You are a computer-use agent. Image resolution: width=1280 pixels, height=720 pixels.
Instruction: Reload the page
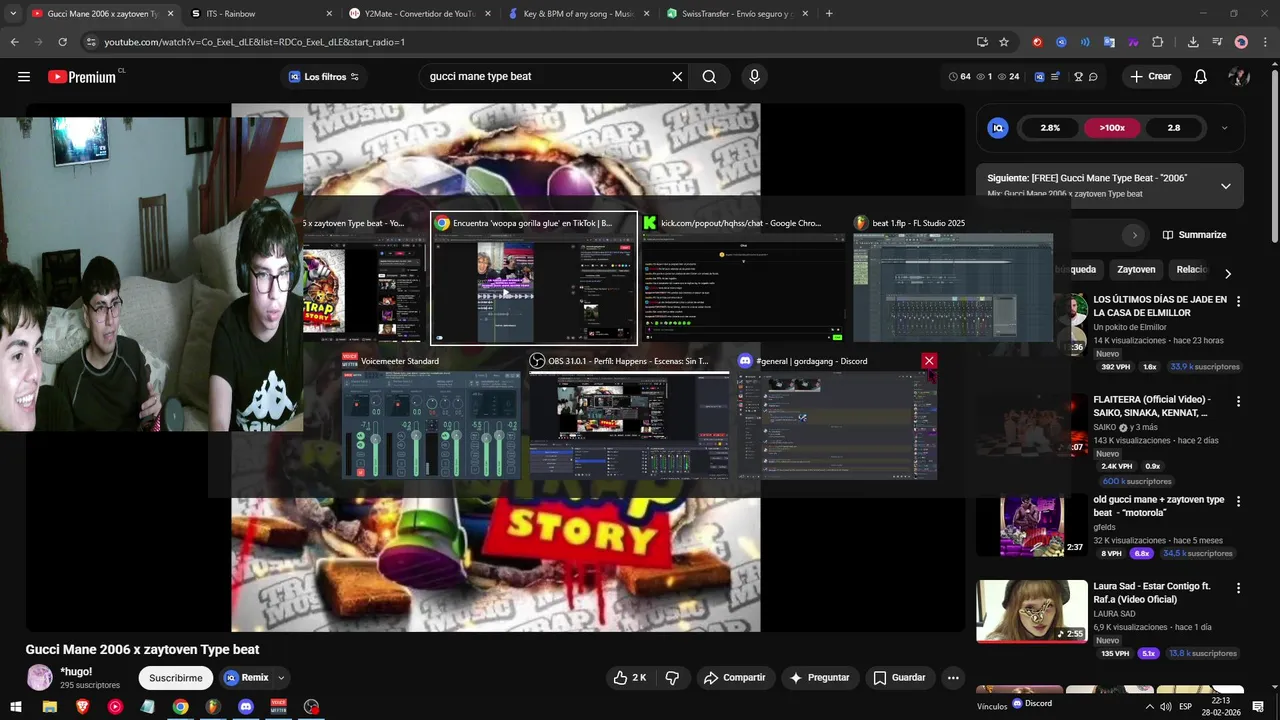pos(62,42)
